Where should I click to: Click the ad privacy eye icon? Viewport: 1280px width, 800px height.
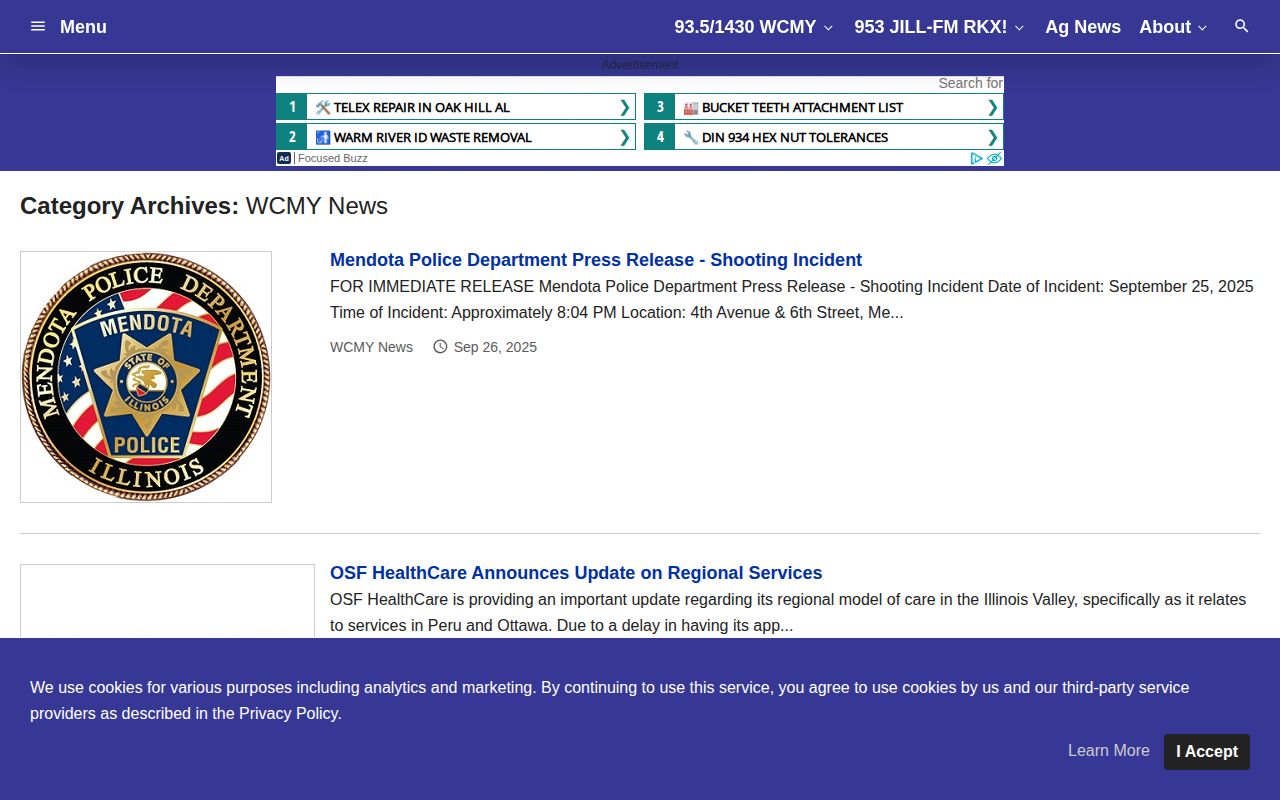[x=994, y=158]
